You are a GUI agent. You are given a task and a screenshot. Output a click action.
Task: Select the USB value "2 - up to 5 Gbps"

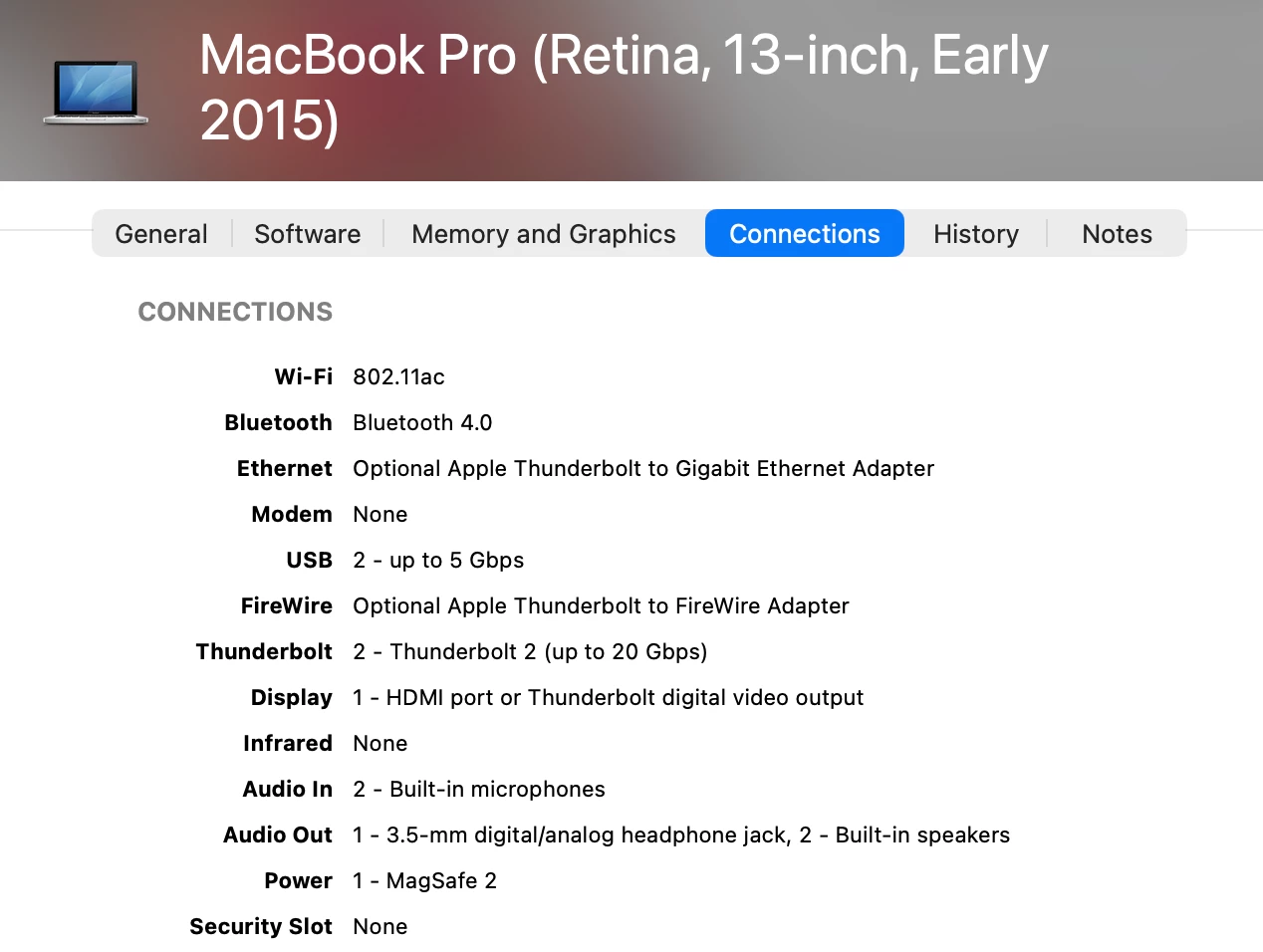(438, 561)
